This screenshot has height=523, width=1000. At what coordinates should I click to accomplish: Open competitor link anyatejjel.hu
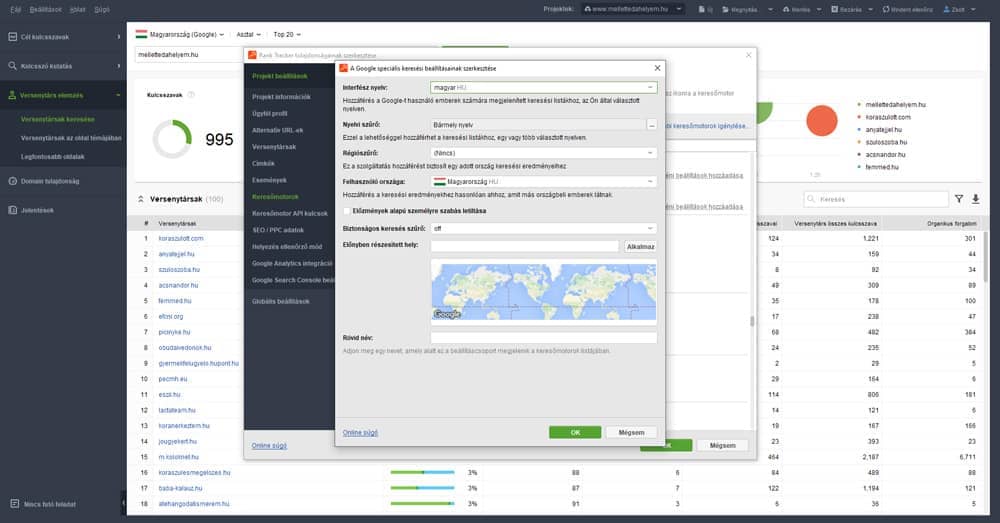177,254
